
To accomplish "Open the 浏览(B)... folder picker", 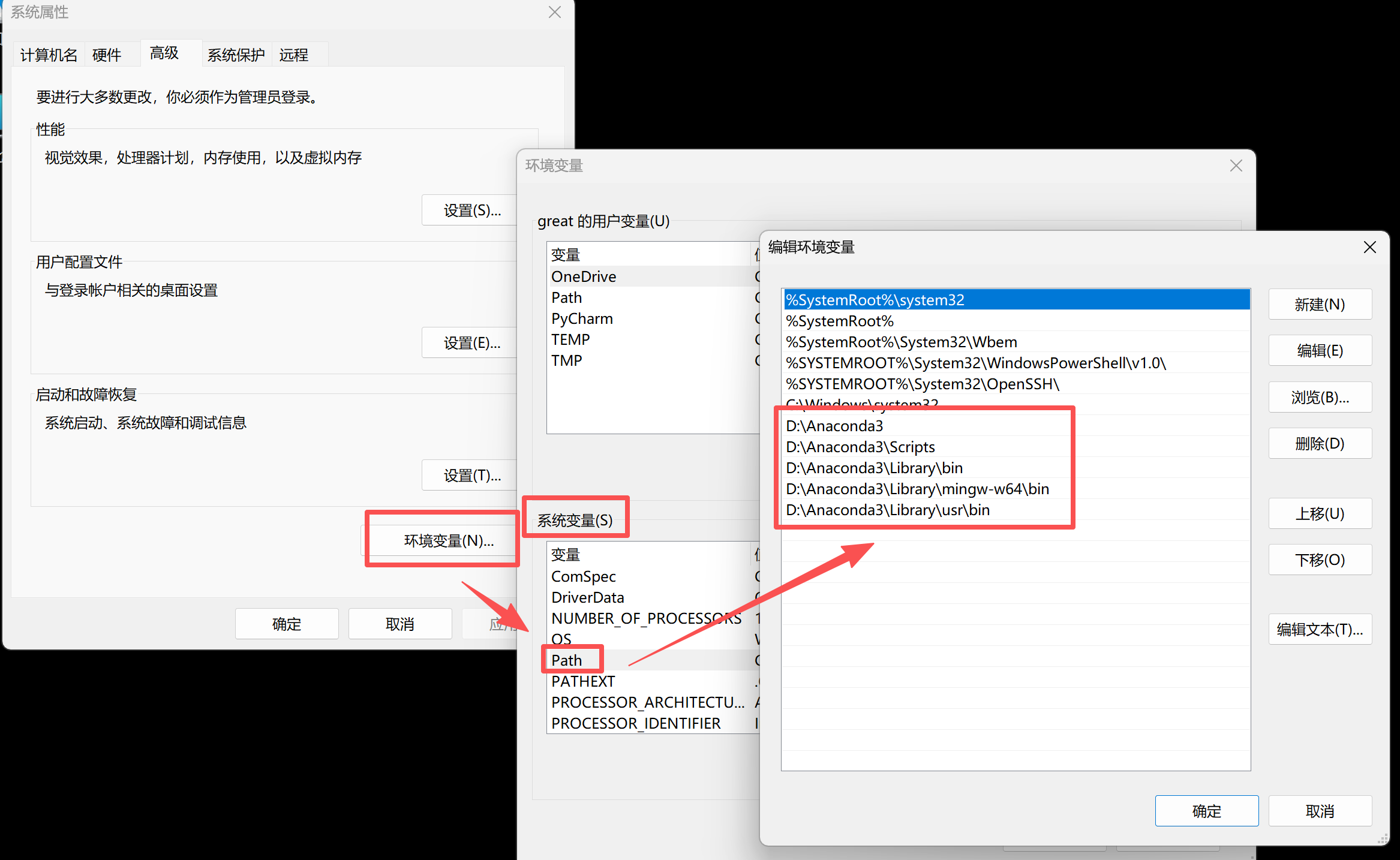I will pyautogui.click(x=1319, y=397).
